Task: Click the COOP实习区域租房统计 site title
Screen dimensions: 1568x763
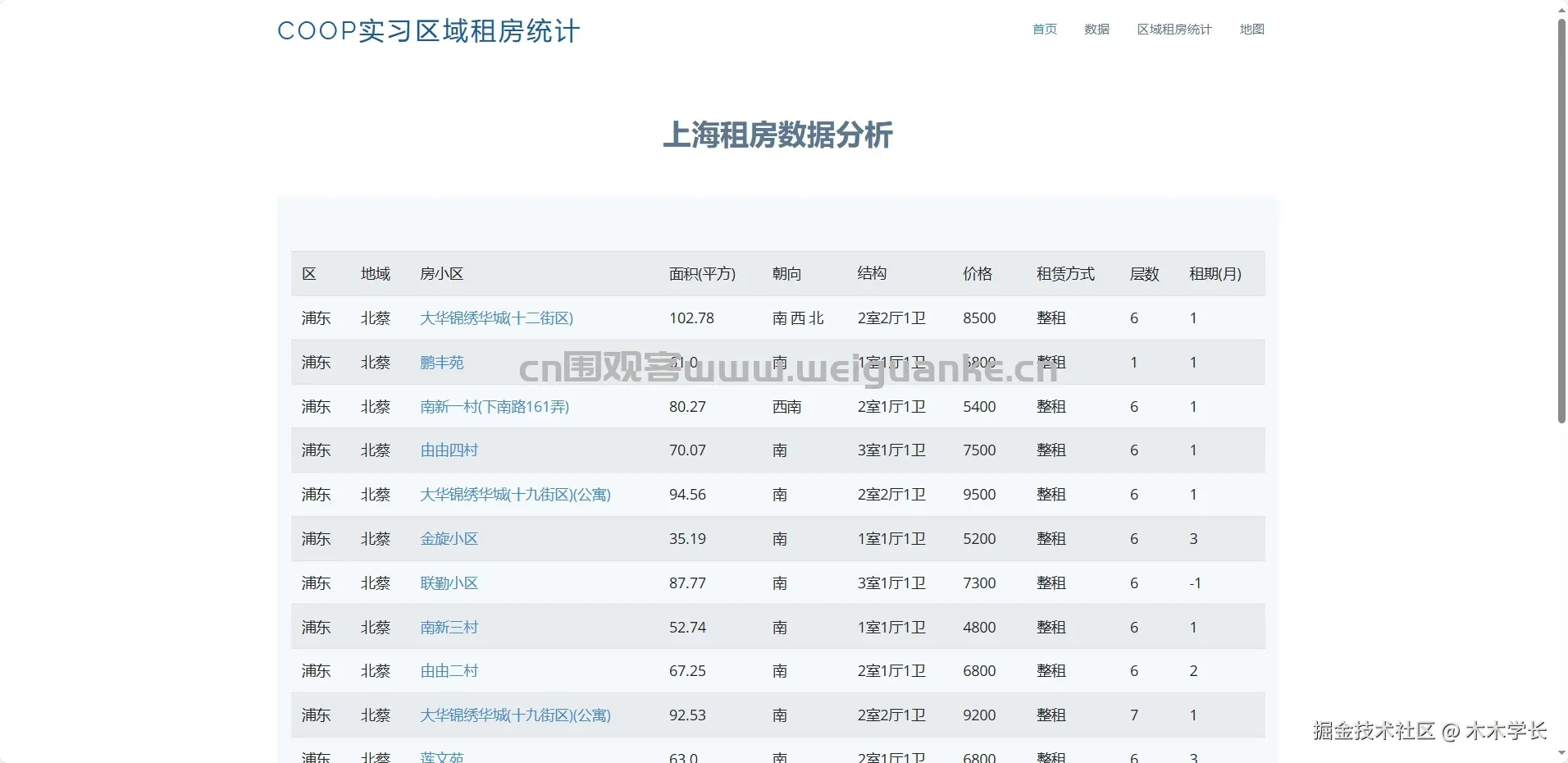Action: 429,31
